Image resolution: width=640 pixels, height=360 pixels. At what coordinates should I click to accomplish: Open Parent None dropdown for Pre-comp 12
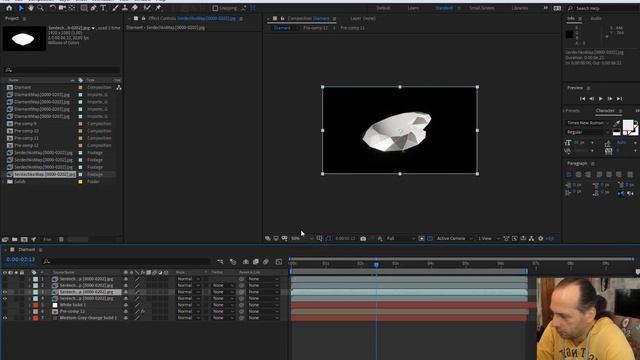264,311
